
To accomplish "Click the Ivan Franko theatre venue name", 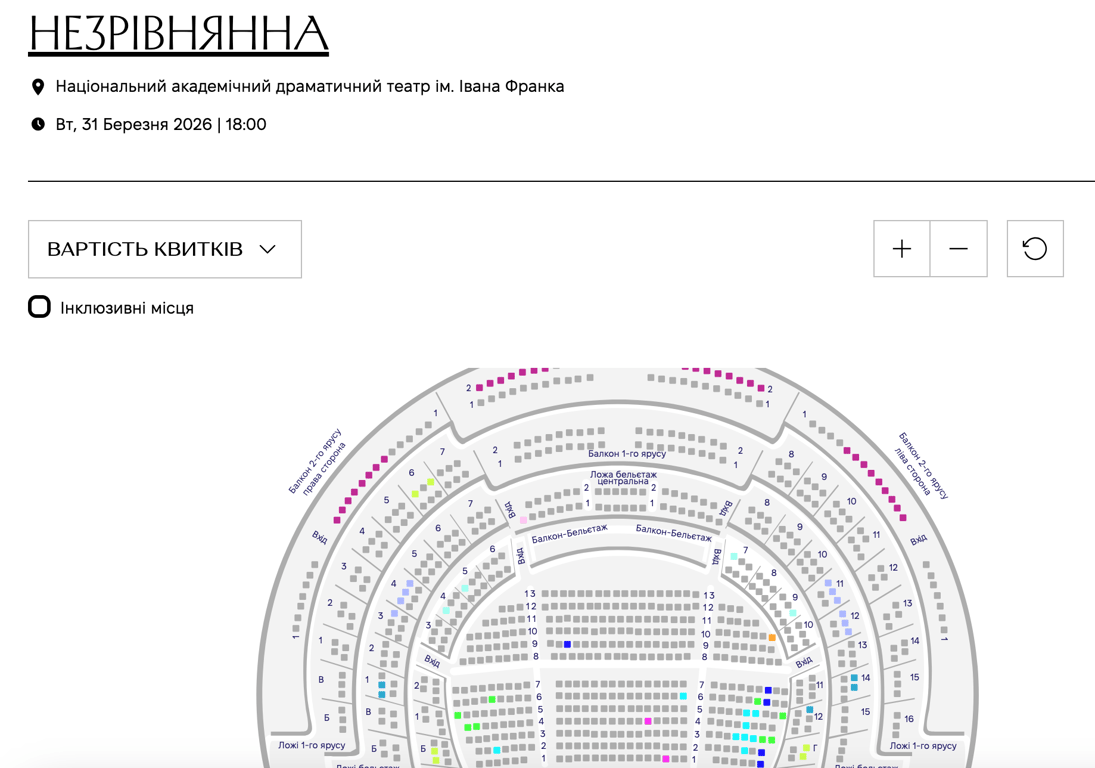I will (x=310, y=87).
